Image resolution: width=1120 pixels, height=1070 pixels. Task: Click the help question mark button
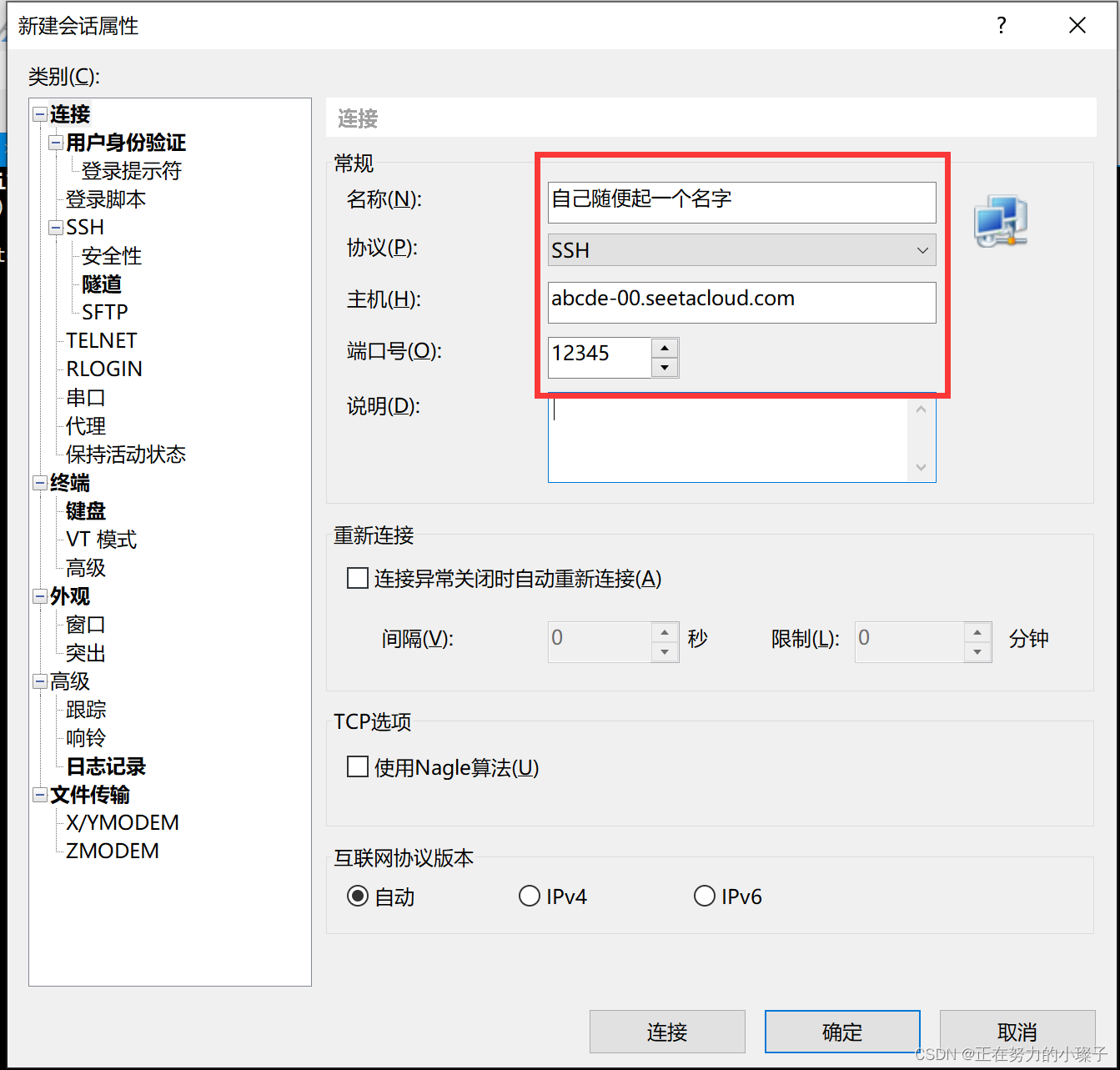pyautogui.click(x=1002, y=26)
